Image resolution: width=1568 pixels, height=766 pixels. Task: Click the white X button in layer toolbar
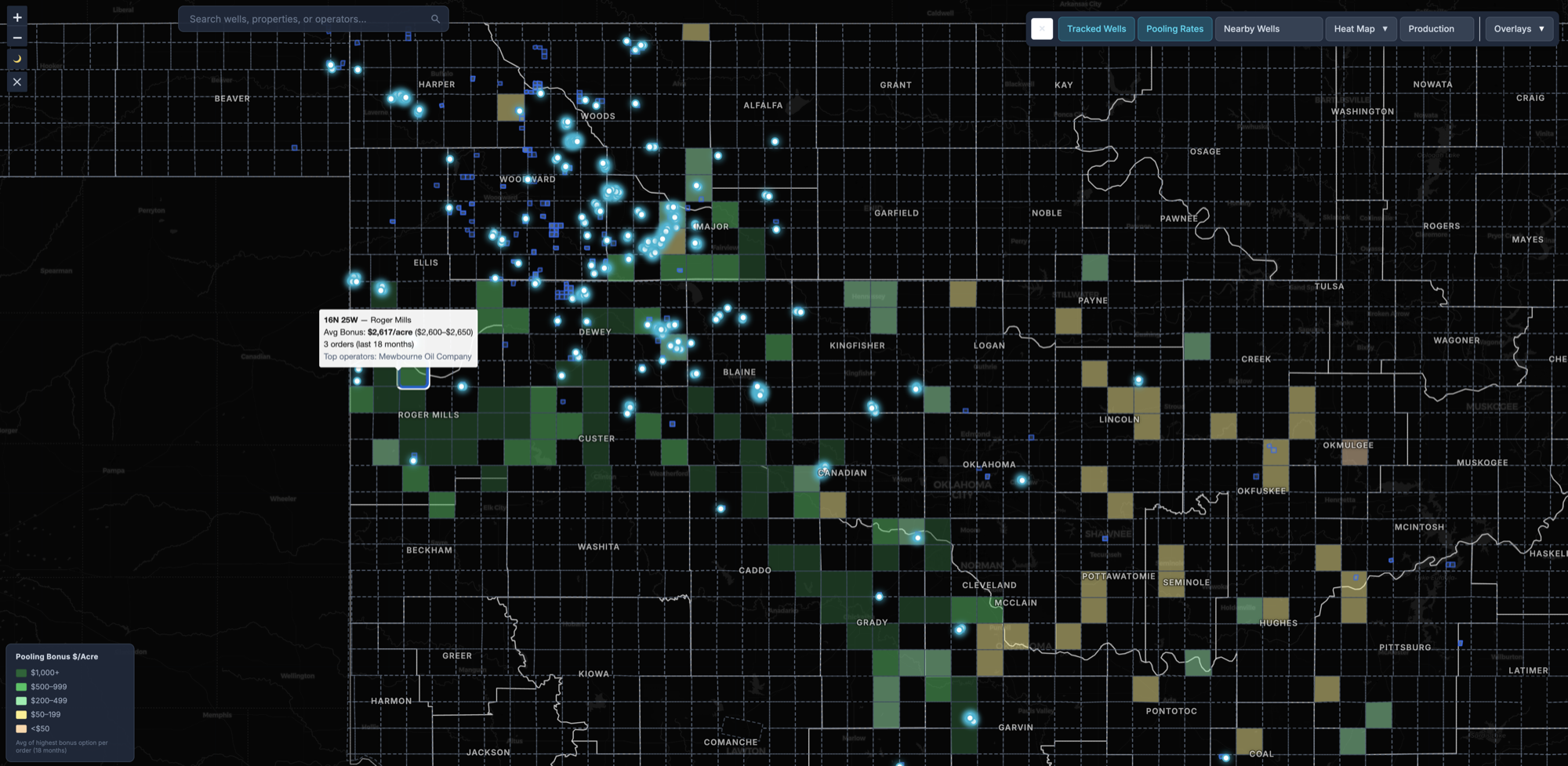[1041, 29]
